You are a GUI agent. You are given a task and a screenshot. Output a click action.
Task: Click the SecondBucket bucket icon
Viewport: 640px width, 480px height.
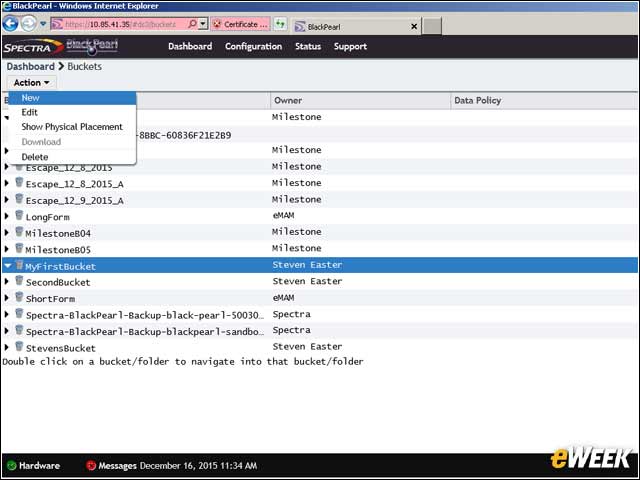19,280
